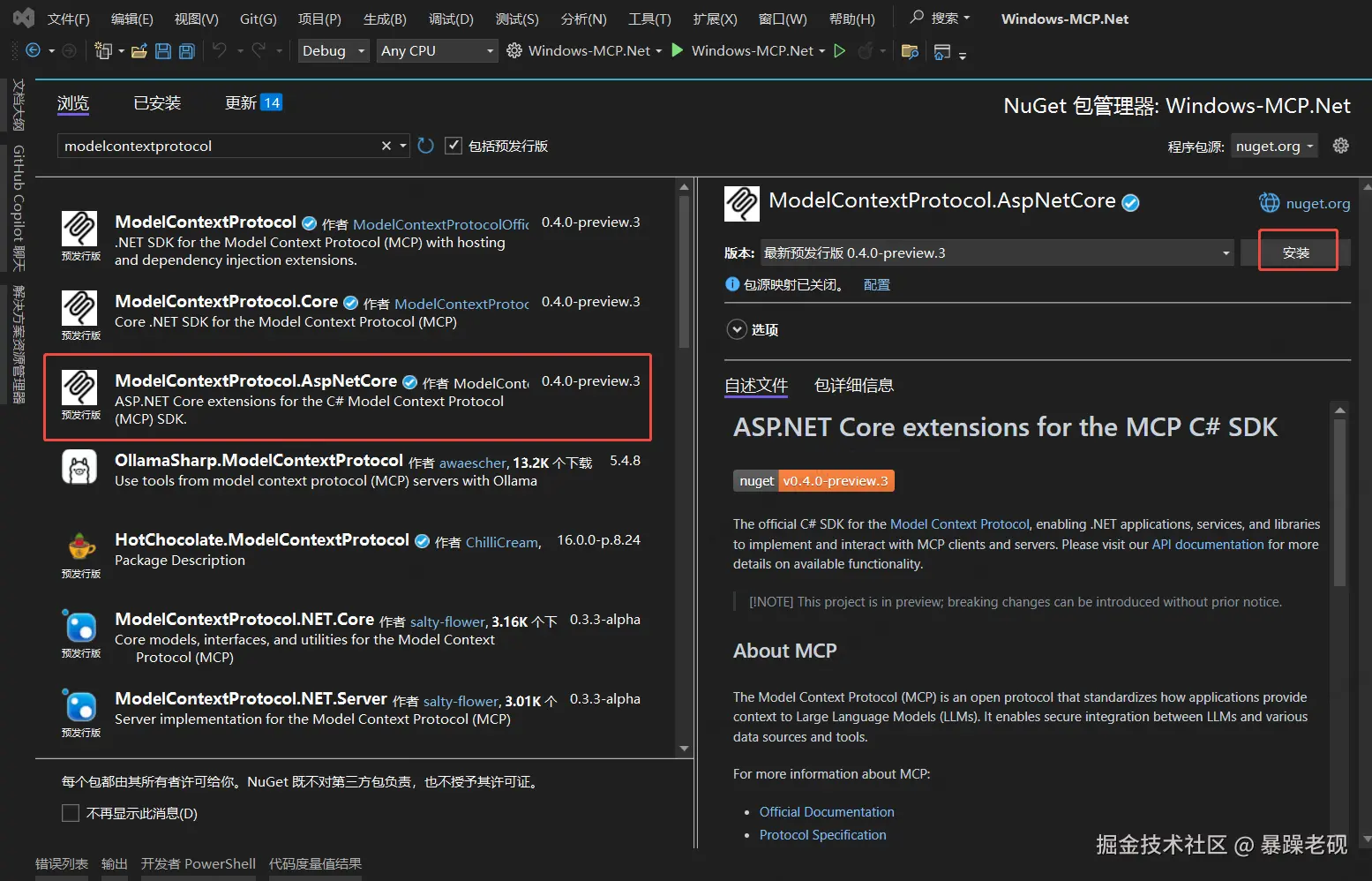Click the open file folder icon
This screenshot has width=1372, height=881.
point(139,51)
